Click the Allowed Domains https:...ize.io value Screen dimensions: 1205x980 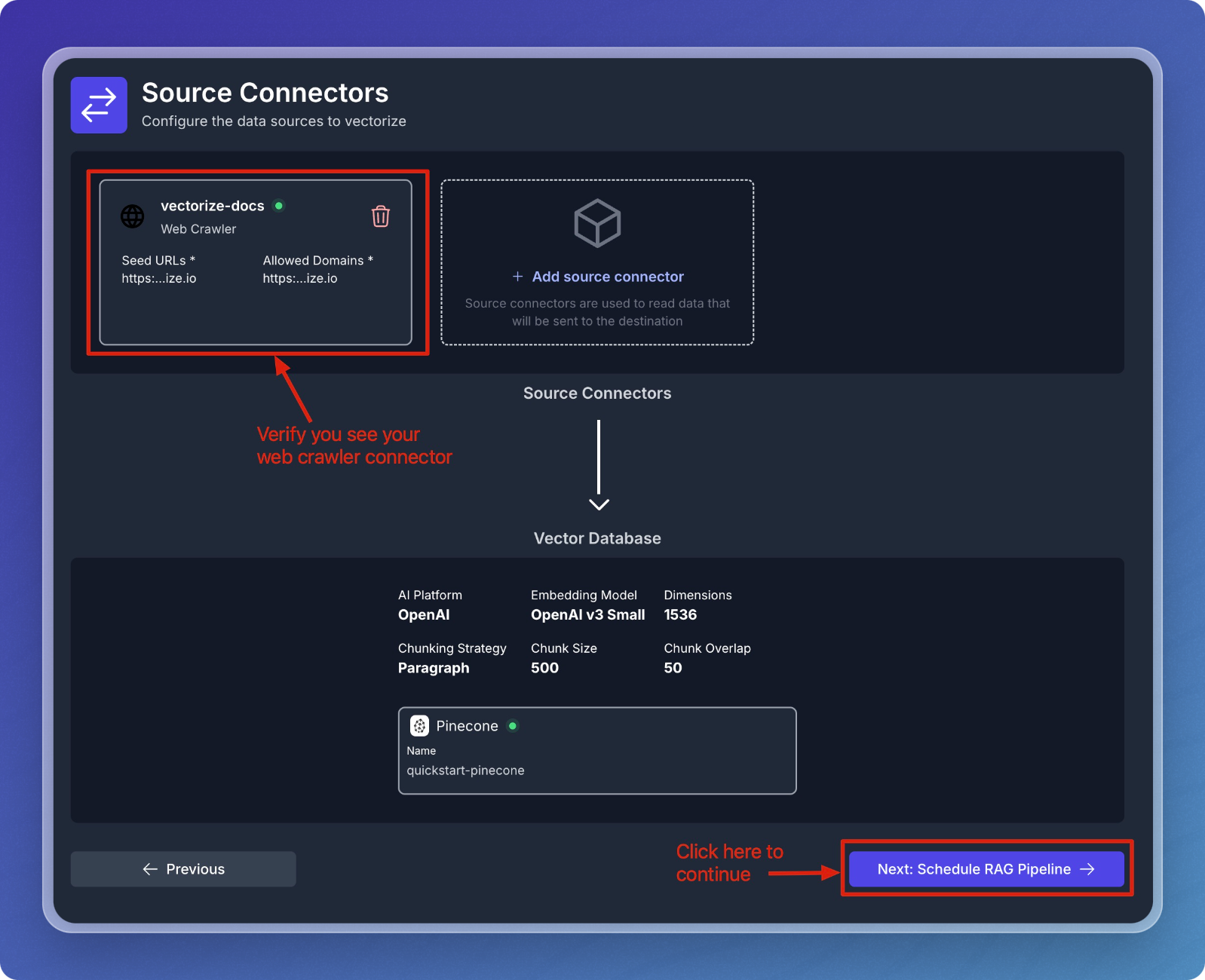300,278
